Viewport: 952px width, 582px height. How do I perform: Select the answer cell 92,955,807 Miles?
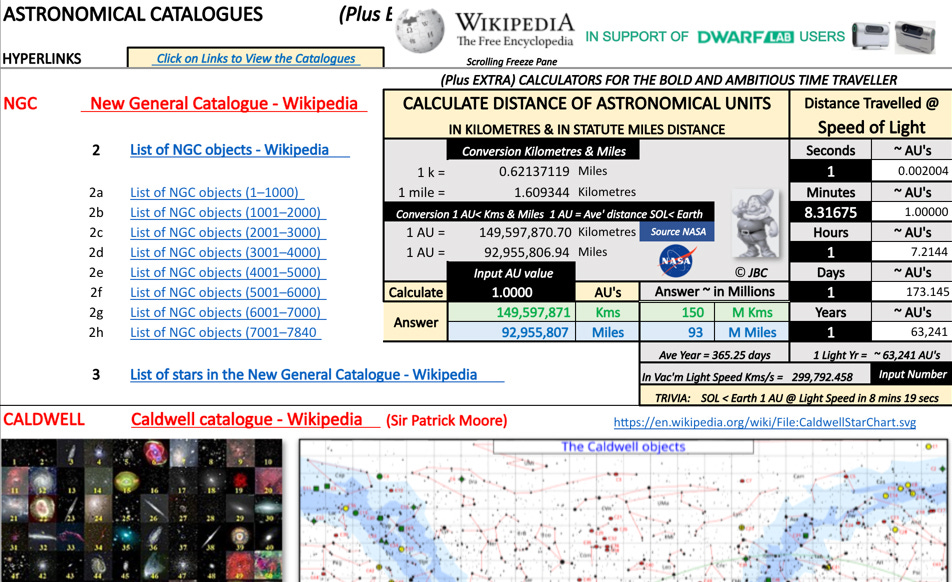coord(512,332)
